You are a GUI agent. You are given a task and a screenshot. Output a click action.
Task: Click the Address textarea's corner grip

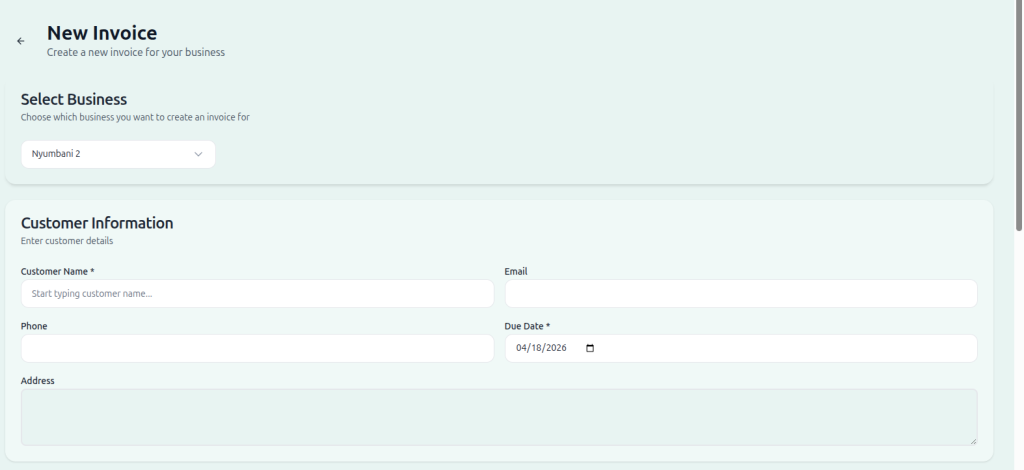(x=973, y=441)
